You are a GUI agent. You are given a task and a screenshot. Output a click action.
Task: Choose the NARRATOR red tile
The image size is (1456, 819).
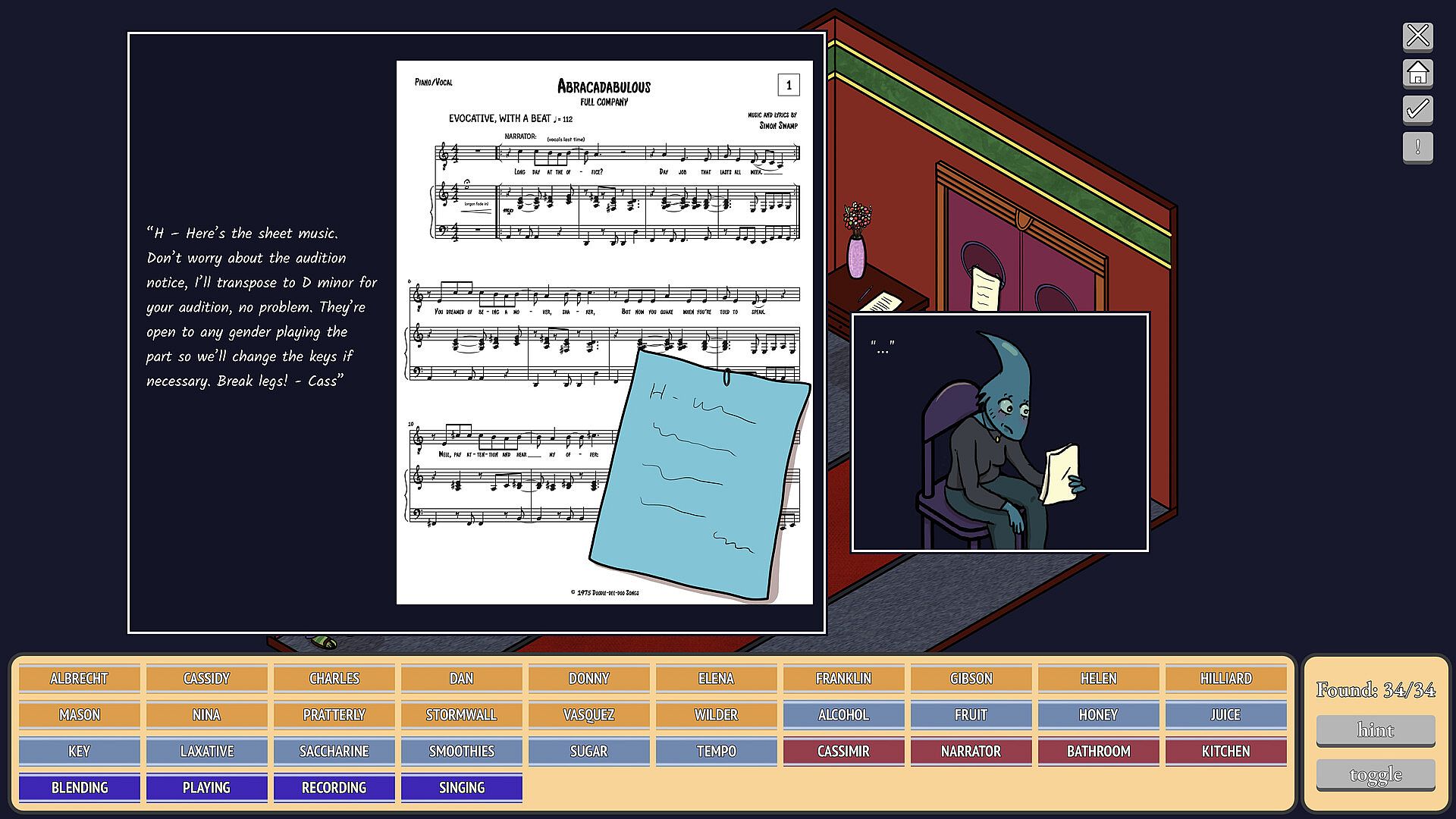971,751
